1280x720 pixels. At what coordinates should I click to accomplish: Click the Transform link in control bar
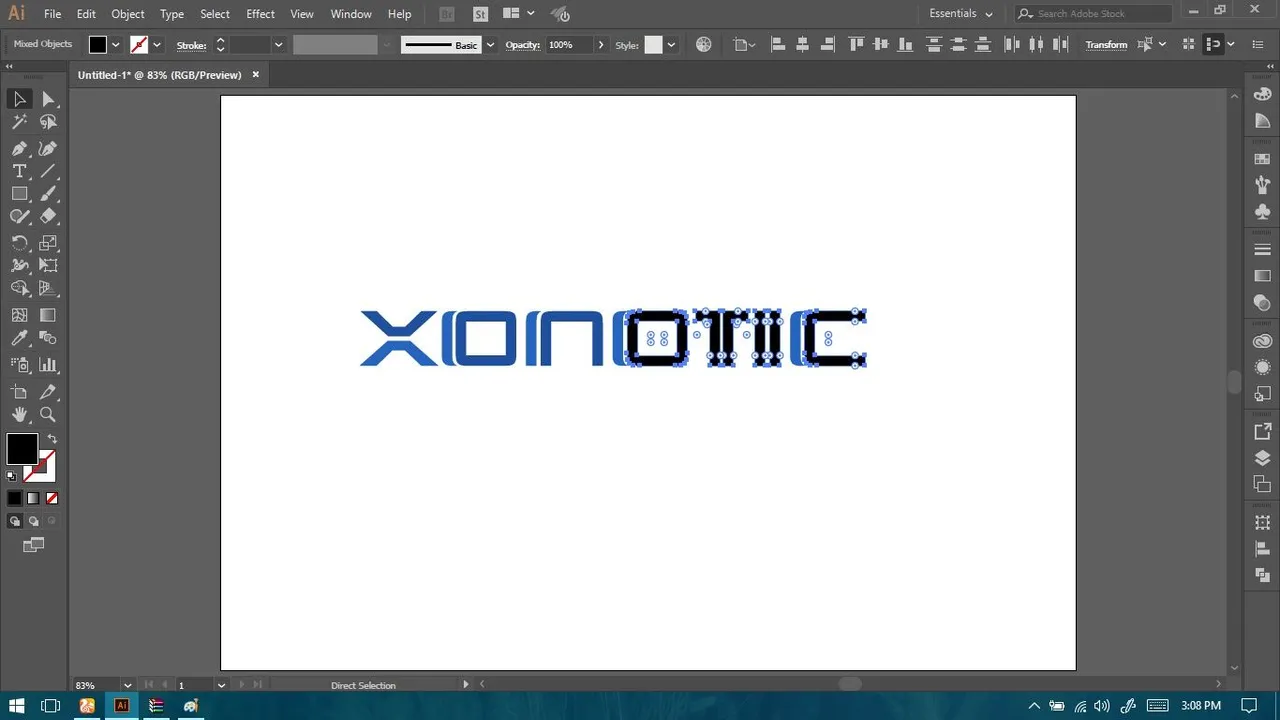tap(1106, 45)
